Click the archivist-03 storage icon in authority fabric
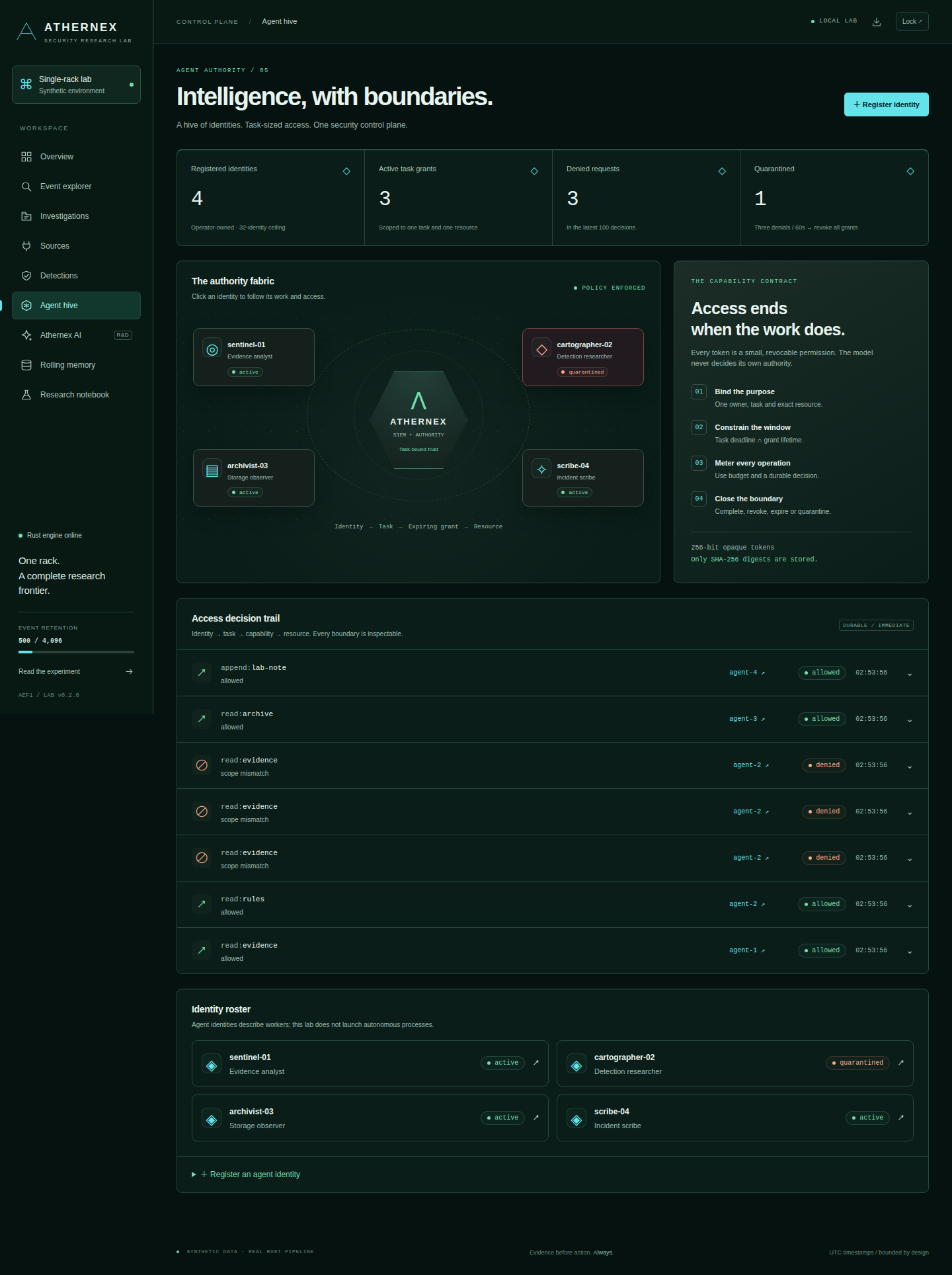The image size is (952, 1275). (212, 470)
